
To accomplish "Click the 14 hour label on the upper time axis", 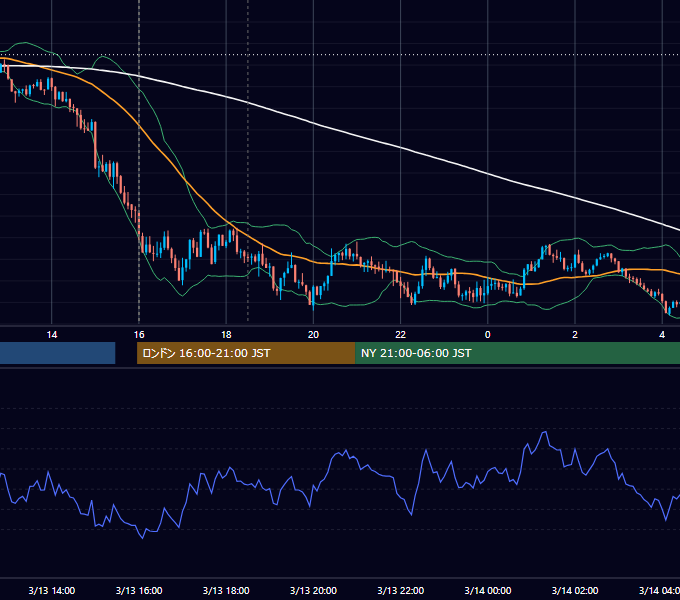I will coord(52,335).
